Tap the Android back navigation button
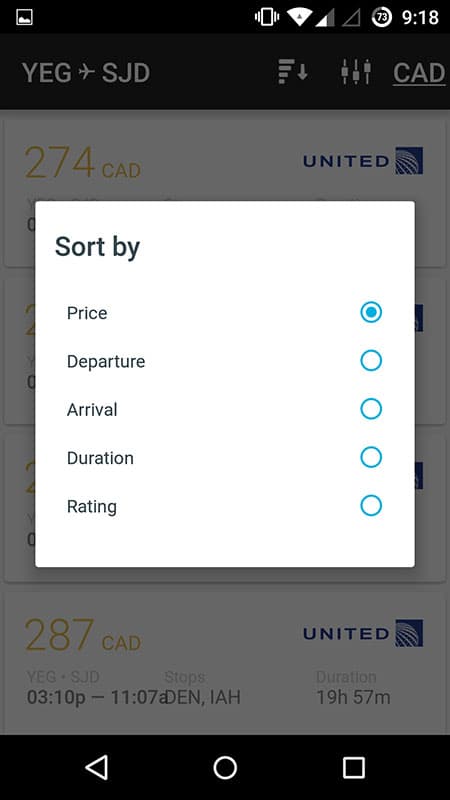450x800 pixels. (96, 767)
